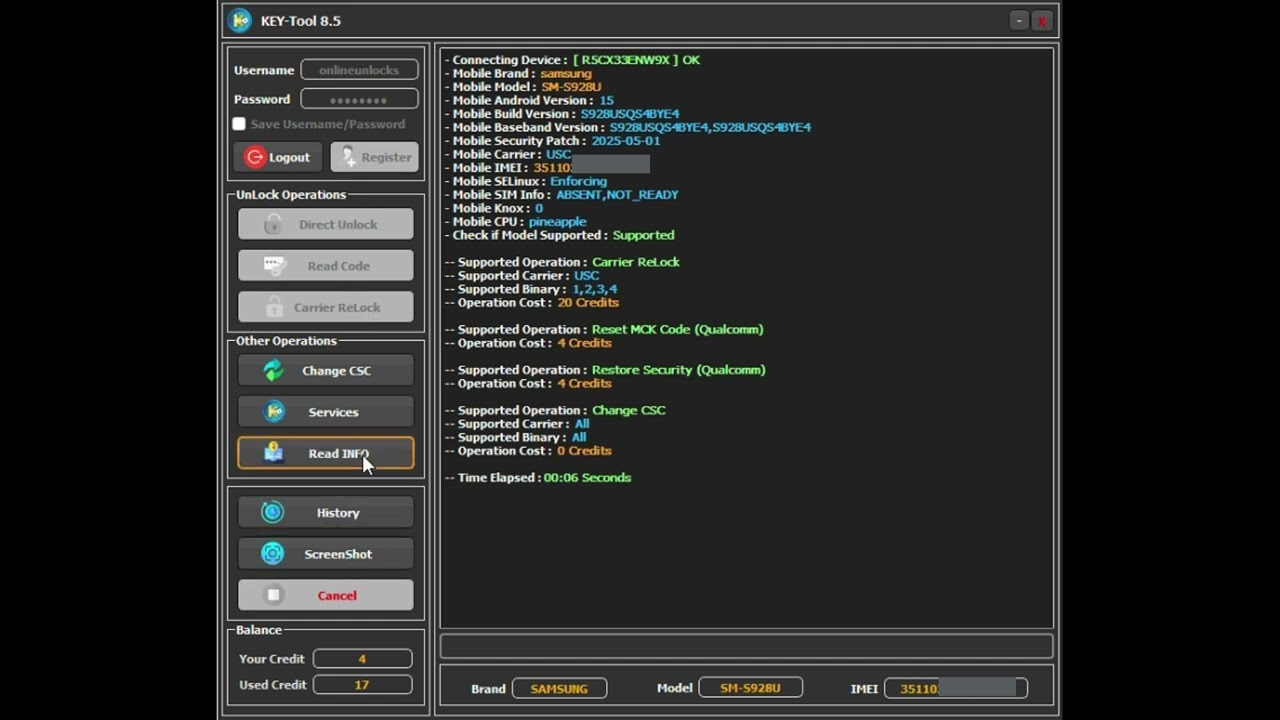Enable the Save Username/Password checkbox
This screenshot has width=1280, height=720.
click(239, 124)
